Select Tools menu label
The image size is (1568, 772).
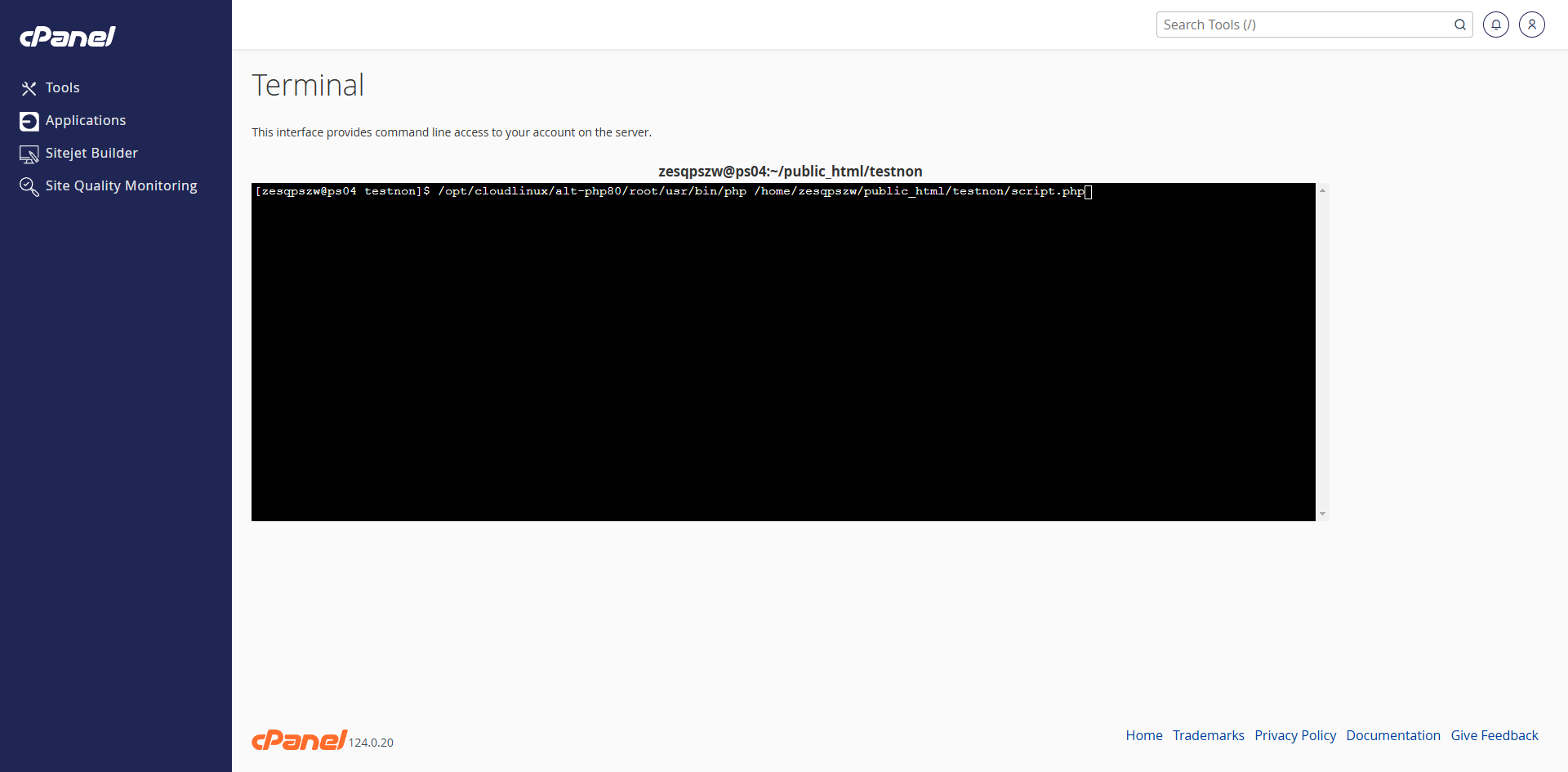[63, 87]
